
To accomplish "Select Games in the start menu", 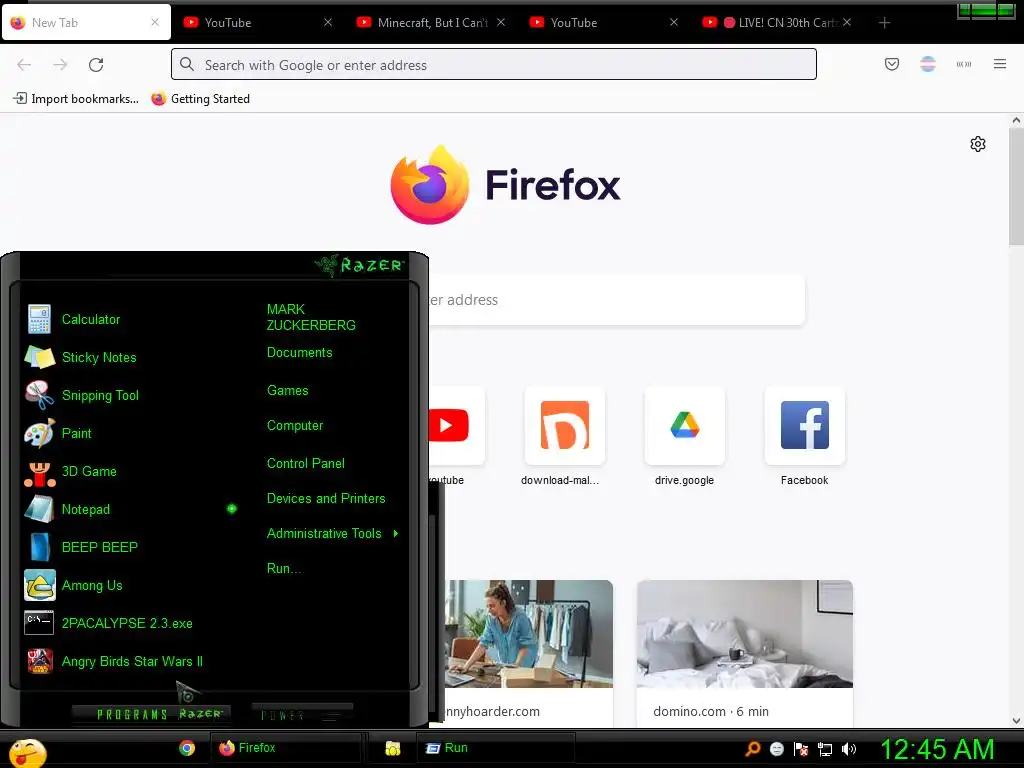I will tap(287, 391).
